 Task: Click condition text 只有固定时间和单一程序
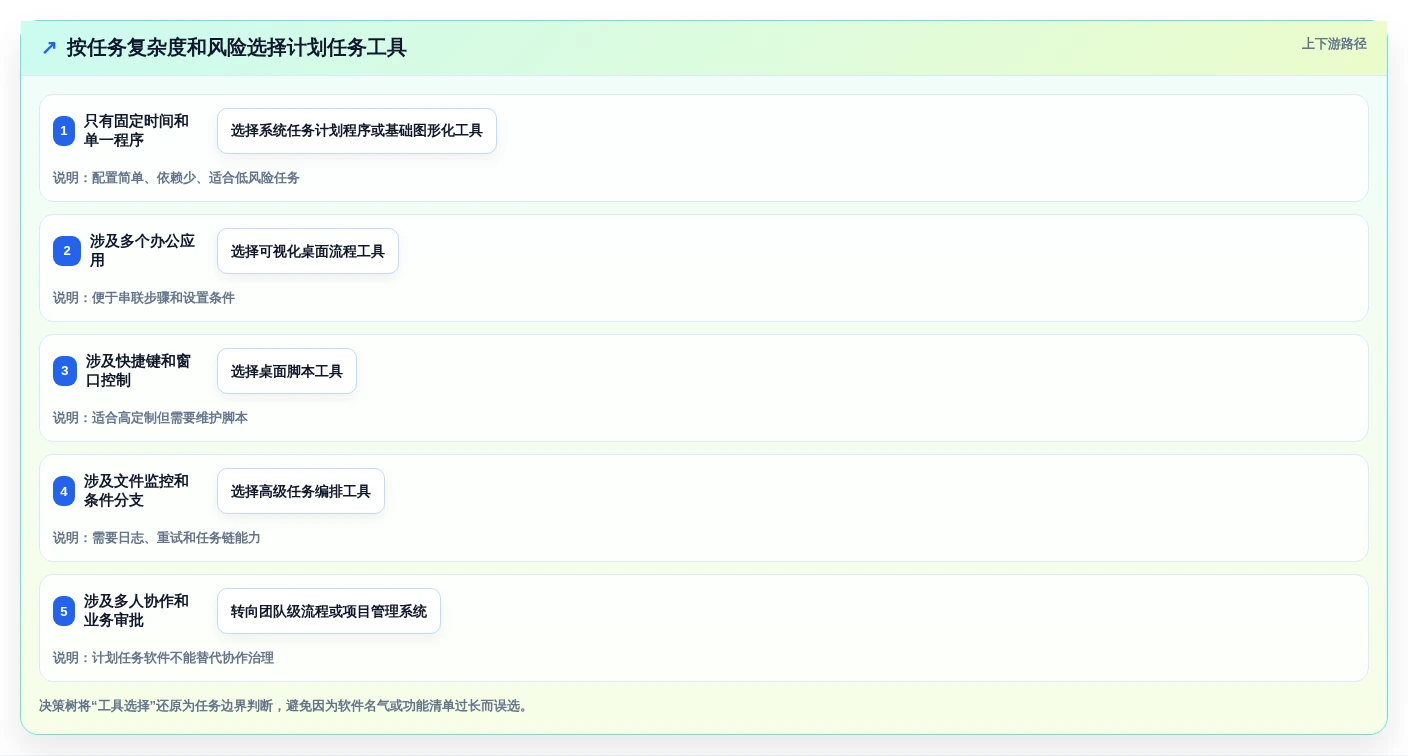136,131
